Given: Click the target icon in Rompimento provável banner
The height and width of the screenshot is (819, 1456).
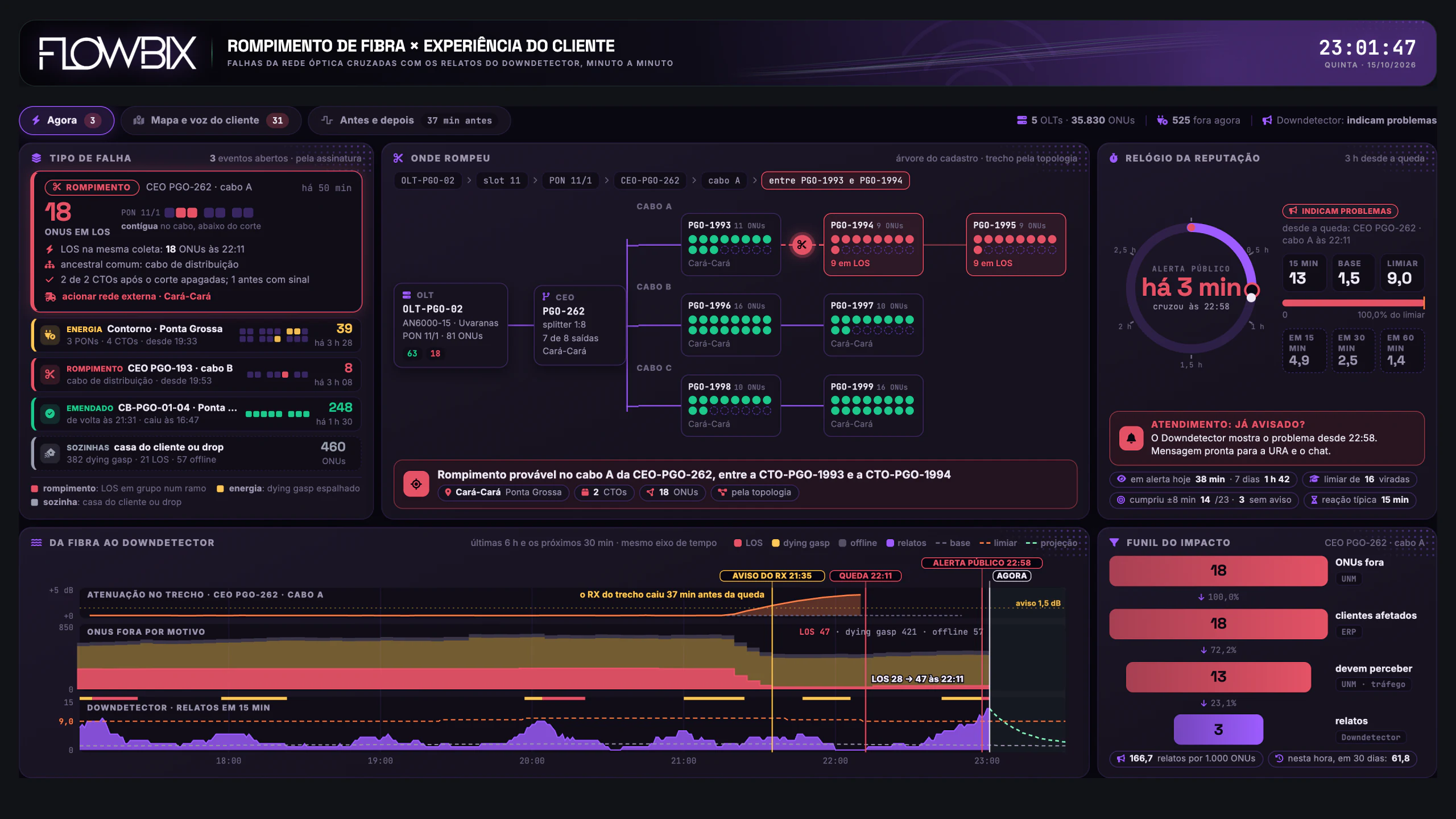Looking at the screenshot, I should click(416, 484).
